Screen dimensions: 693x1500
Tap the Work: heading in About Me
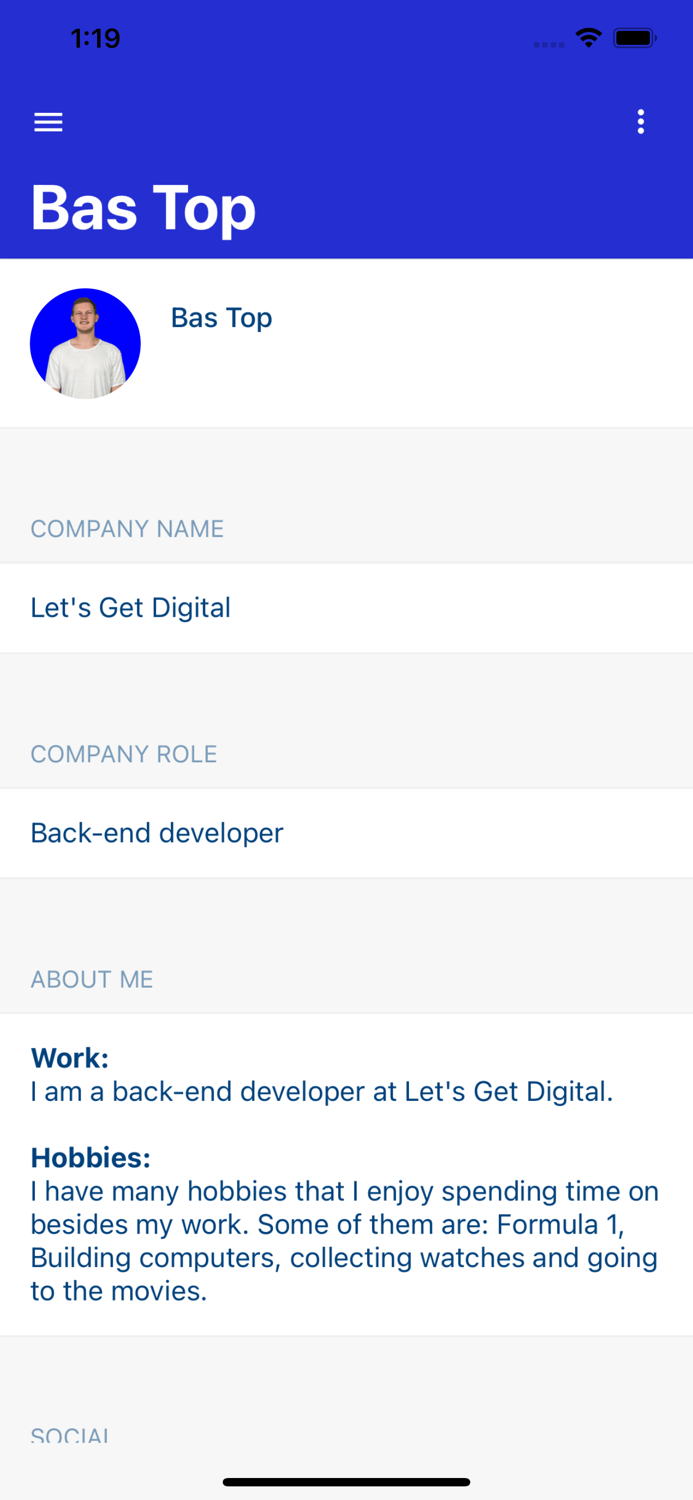point(70,1058)
